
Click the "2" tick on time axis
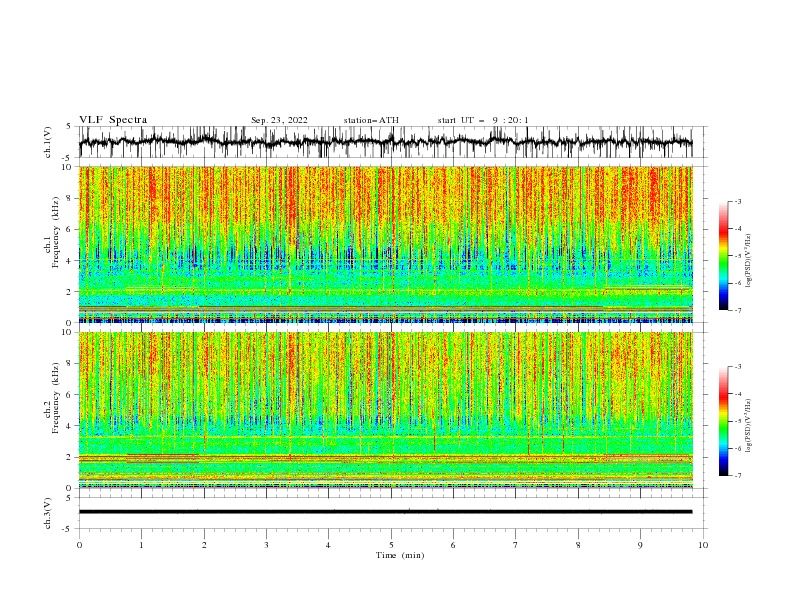[x=204, y=545]
